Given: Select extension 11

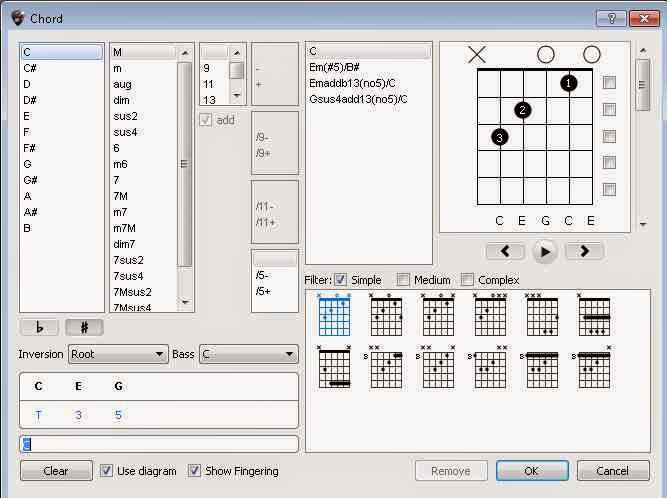Looking at the screenshot, I should click(215, 84).
